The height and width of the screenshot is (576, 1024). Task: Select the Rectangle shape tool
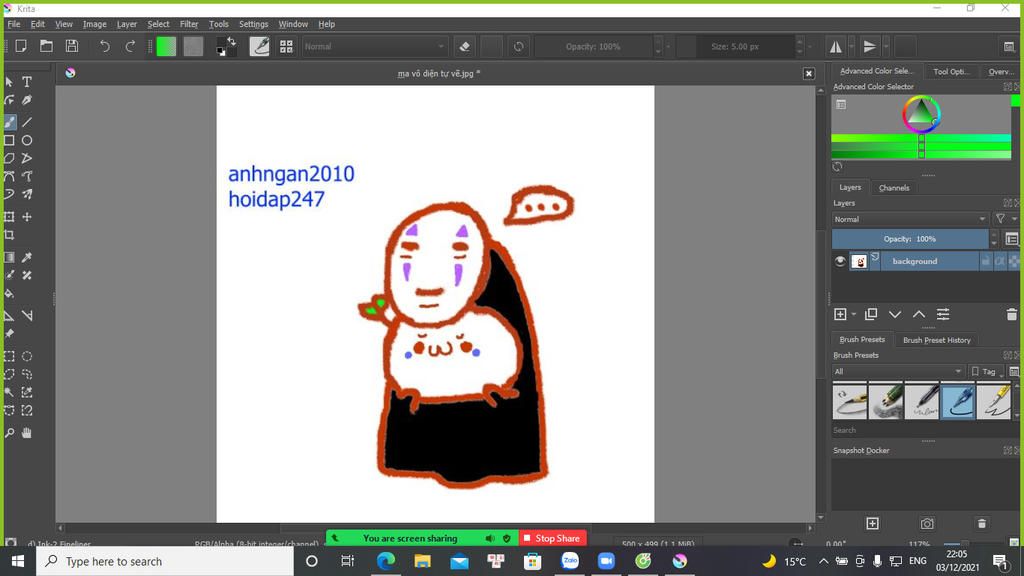(x=9, y=140)
